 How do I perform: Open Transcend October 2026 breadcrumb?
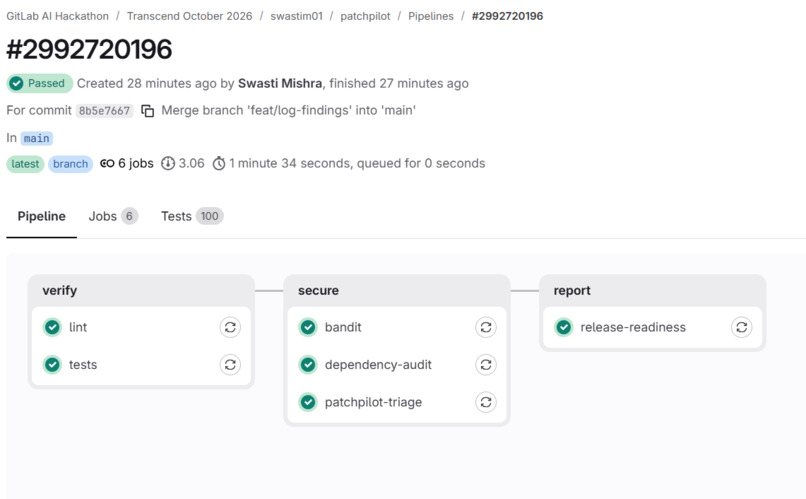pyautogui.click(x=190, y=16)
